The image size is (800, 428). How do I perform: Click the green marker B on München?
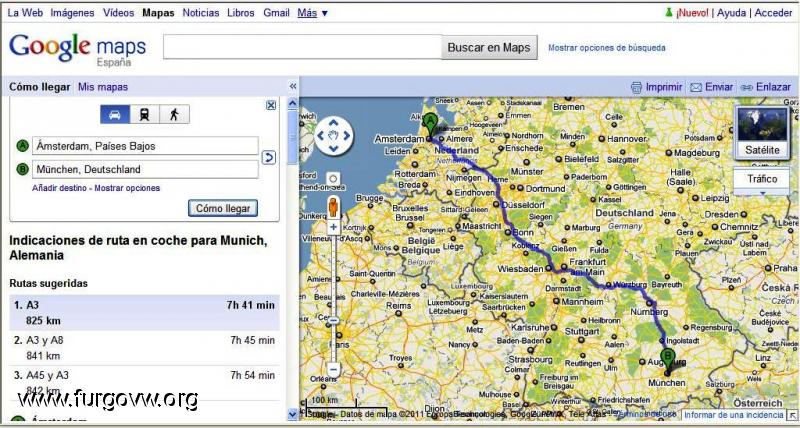pyautogui.click(x=667, y=361)
